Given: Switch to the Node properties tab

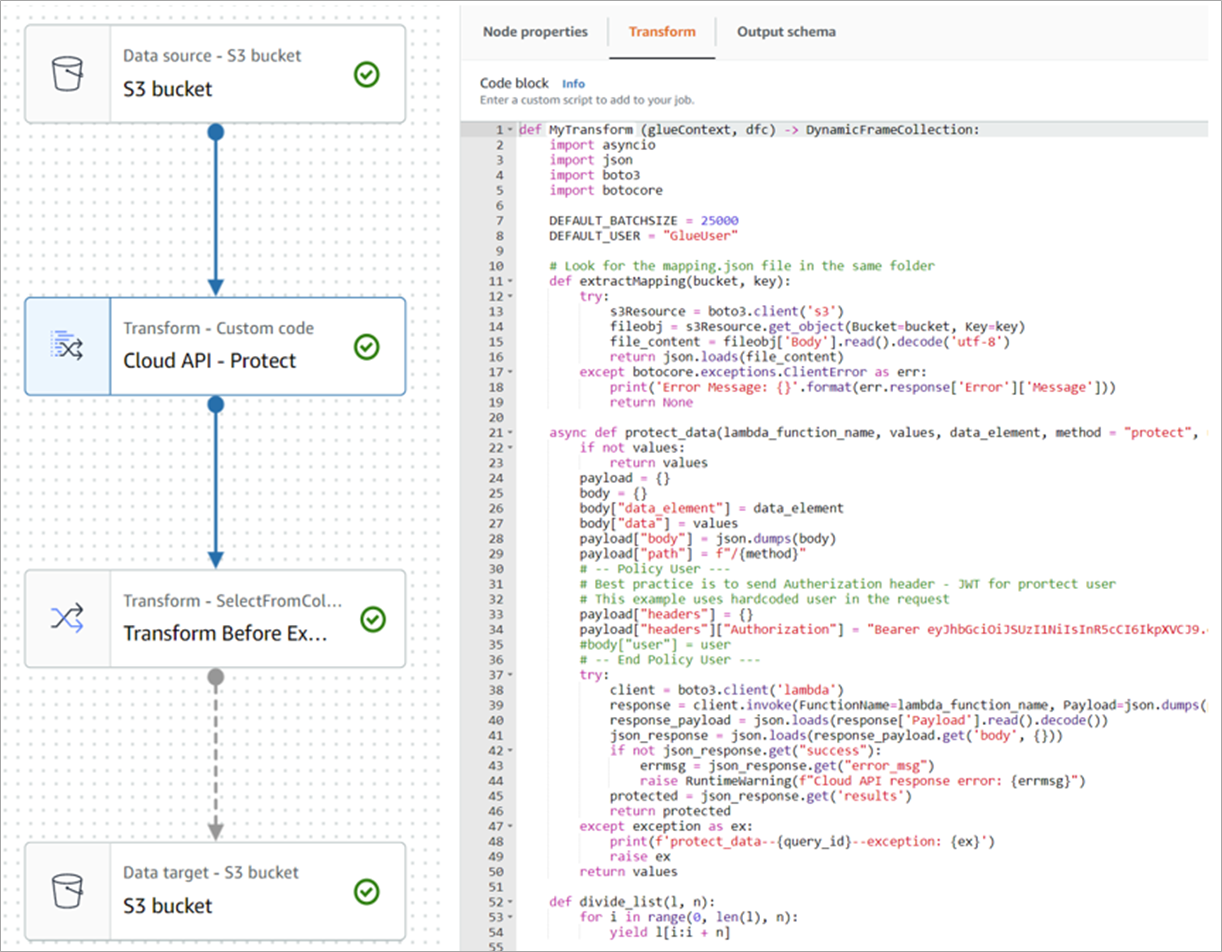Looking at the screenshot, I should tap(535, 32).
